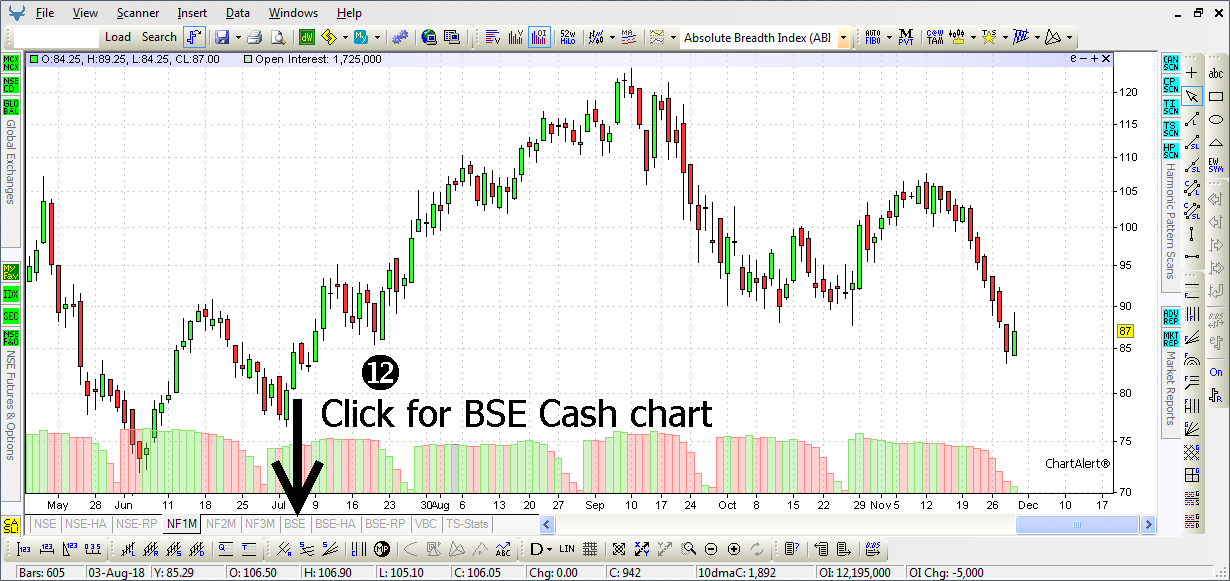This screenshot has height=581, width=1230.
Task: Select the ellipse drawing tool
Action: [x=1216, y=120]
